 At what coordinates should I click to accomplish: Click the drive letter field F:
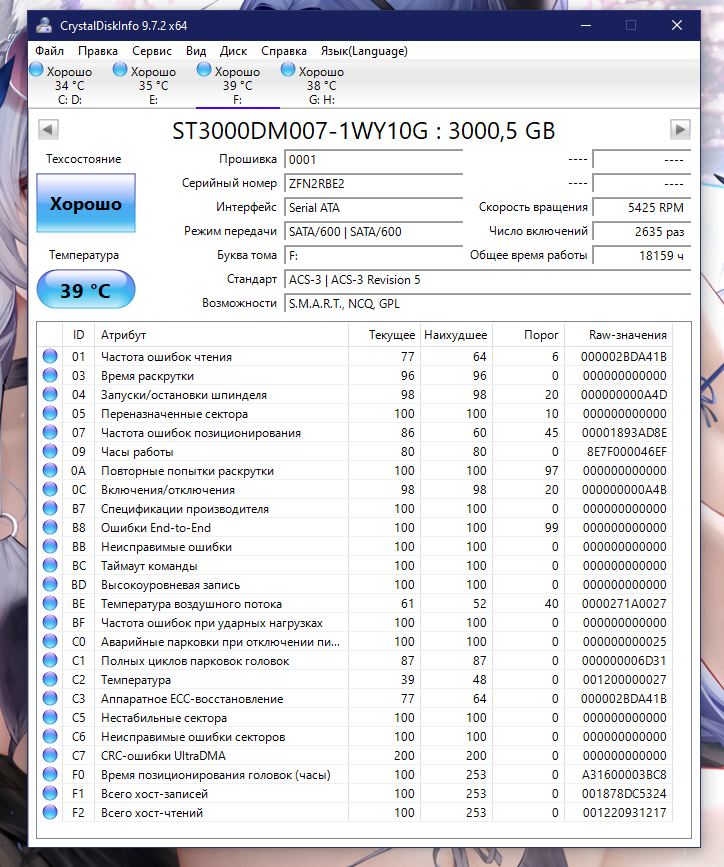tap(373, 256)
